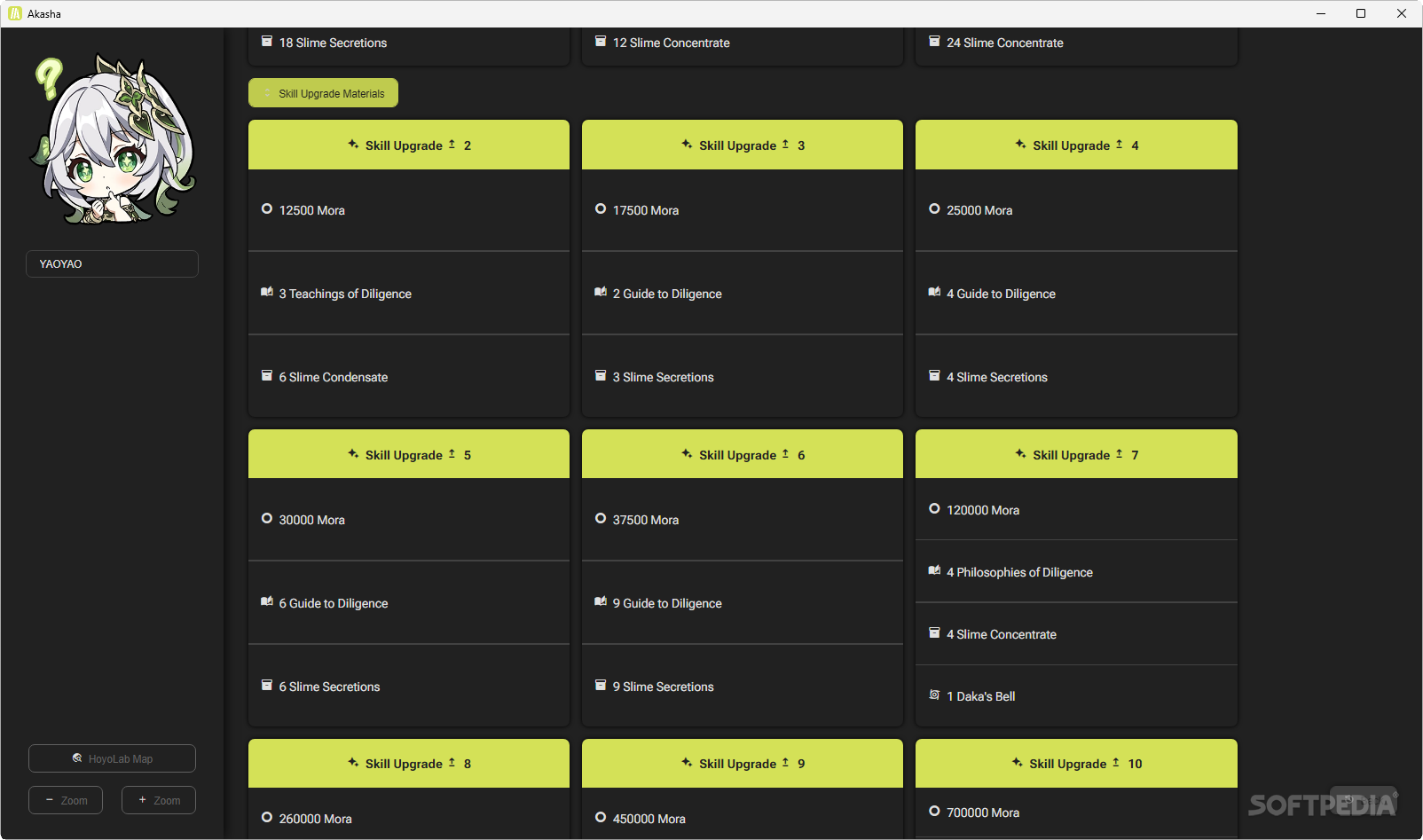Click the coin icon beside 30000 Mora

tap(267, 518)
